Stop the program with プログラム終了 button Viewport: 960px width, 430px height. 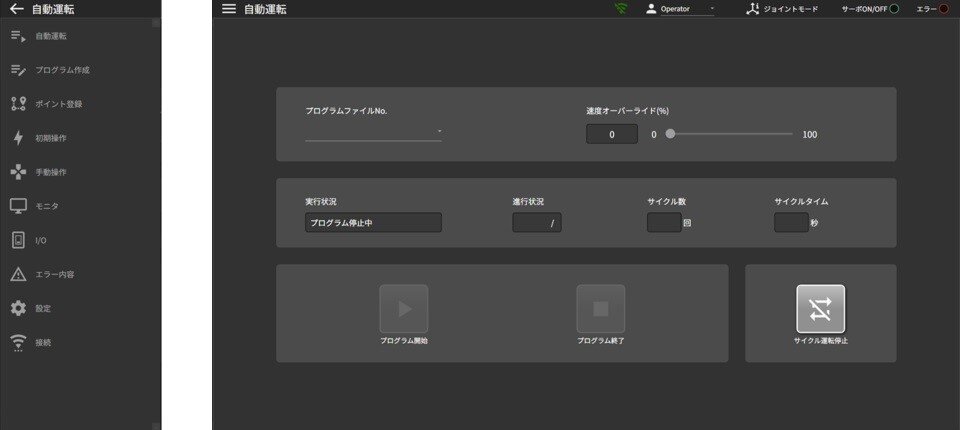click(601, 309)
